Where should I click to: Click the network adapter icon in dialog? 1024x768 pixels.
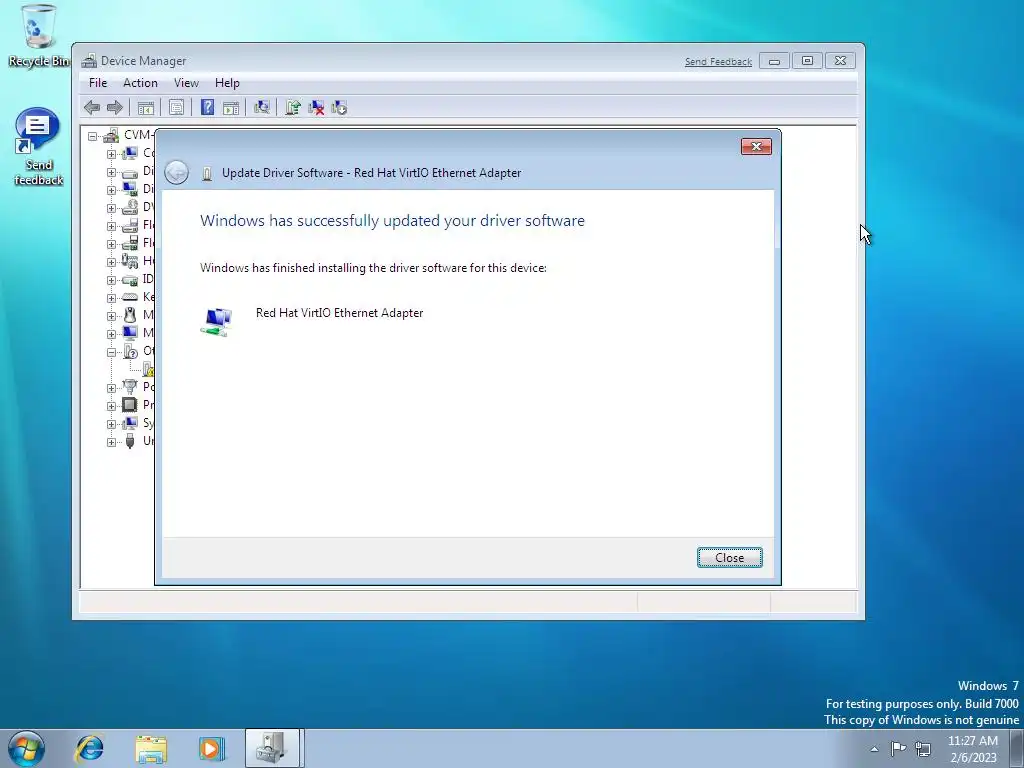click(217, 322)
